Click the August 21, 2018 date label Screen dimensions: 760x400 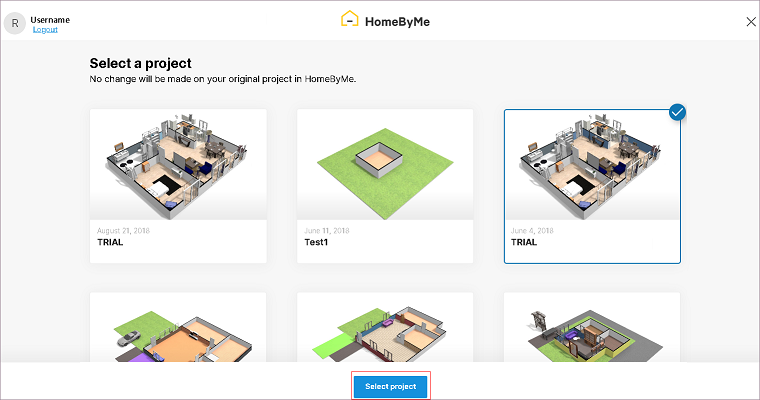(123, 231)
